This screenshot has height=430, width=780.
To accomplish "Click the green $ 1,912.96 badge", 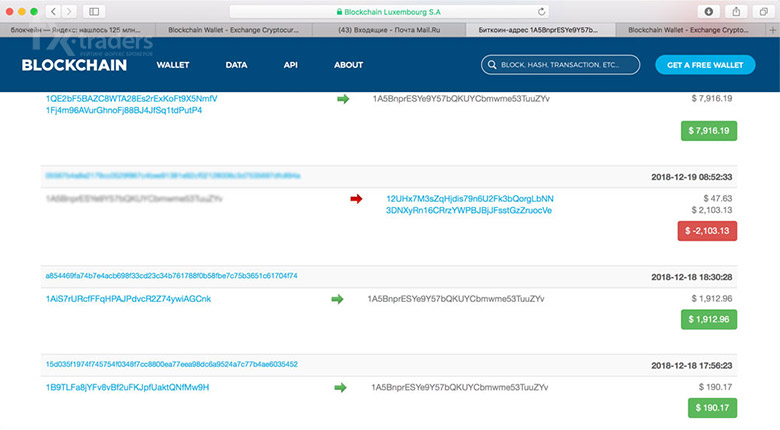I will [709, 320].
